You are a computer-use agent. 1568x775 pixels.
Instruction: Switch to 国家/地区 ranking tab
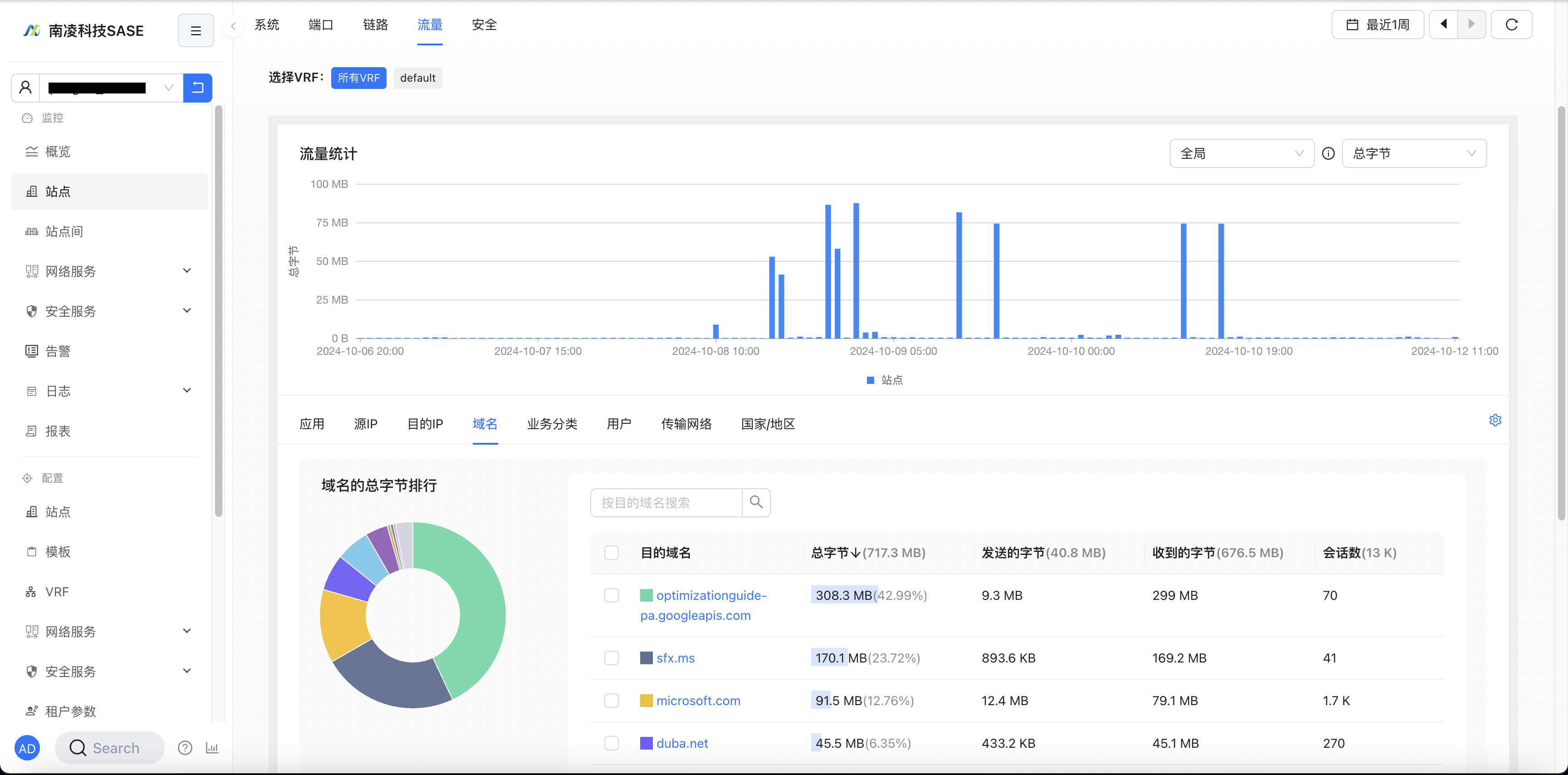point(768,424)
